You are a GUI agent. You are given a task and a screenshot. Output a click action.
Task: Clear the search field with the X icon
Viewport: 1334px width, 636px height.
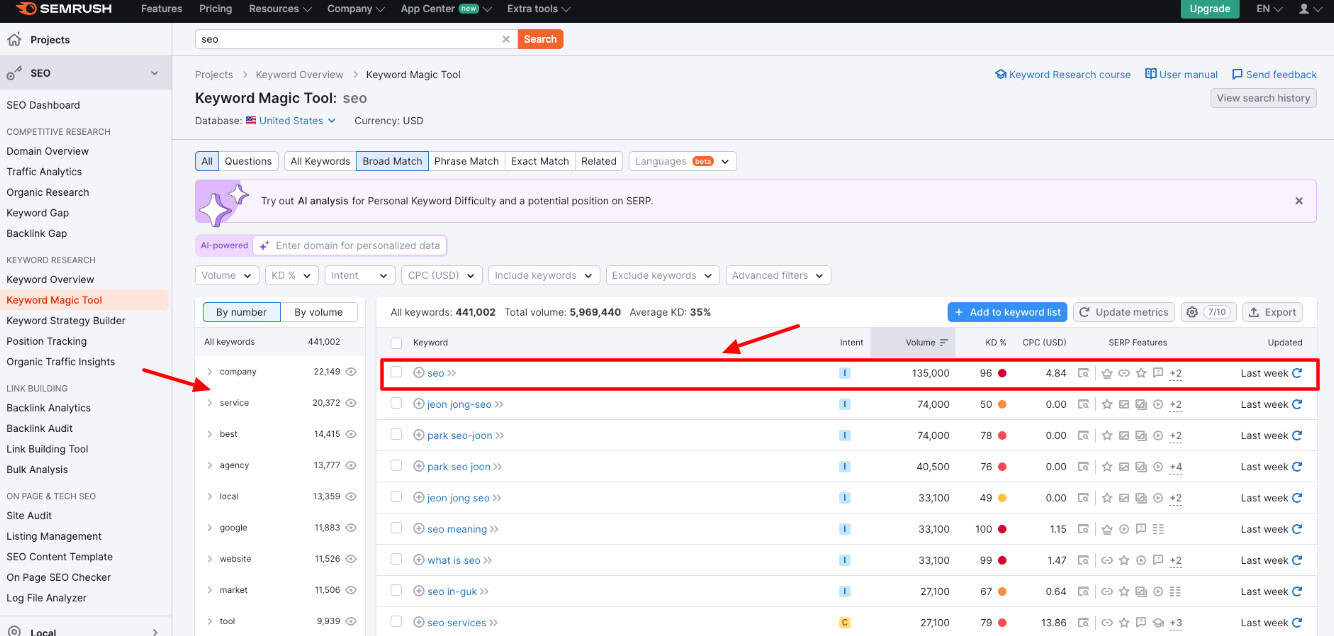coord(506,40)
